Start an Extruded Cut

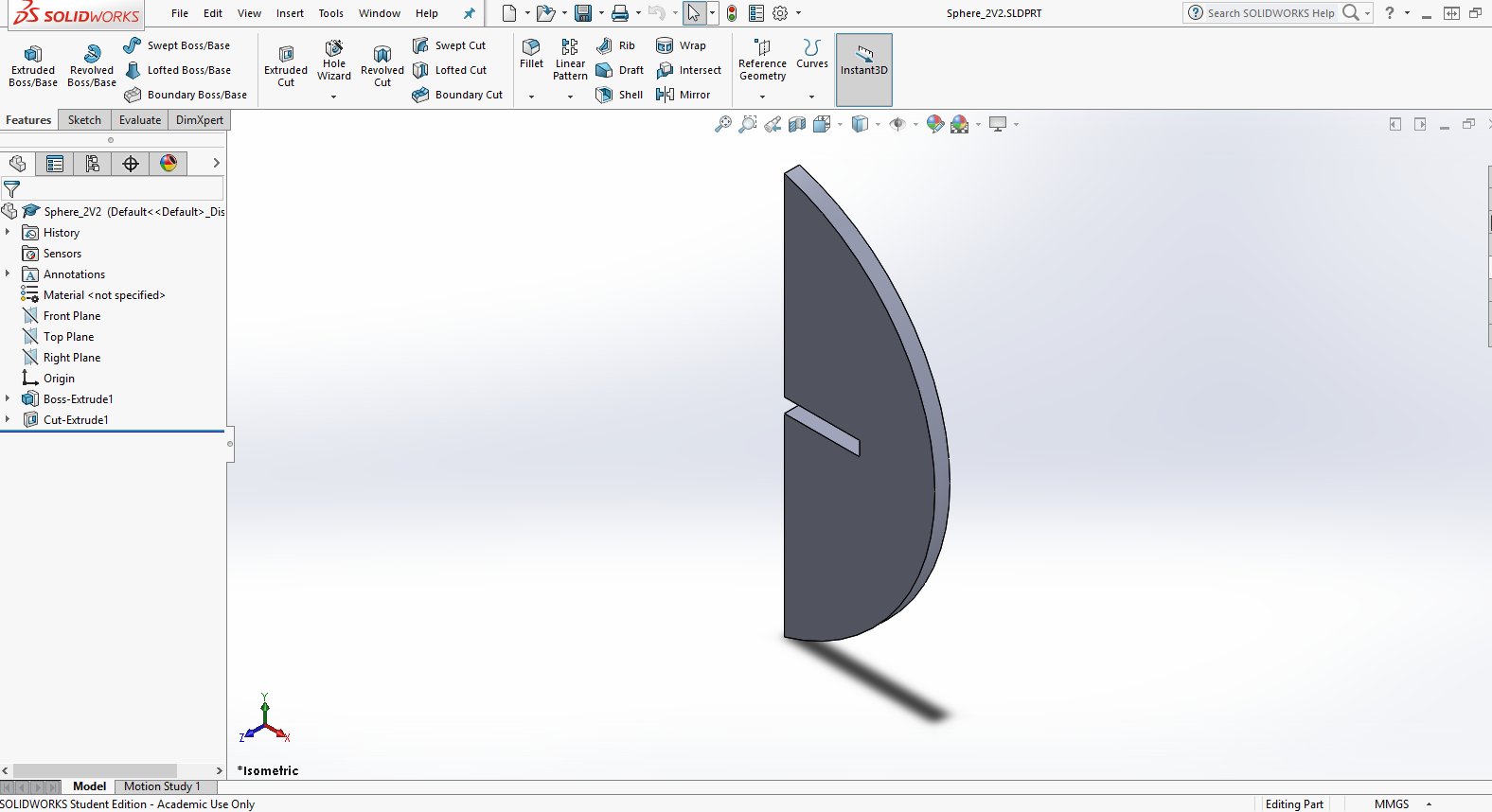point(286,64)
